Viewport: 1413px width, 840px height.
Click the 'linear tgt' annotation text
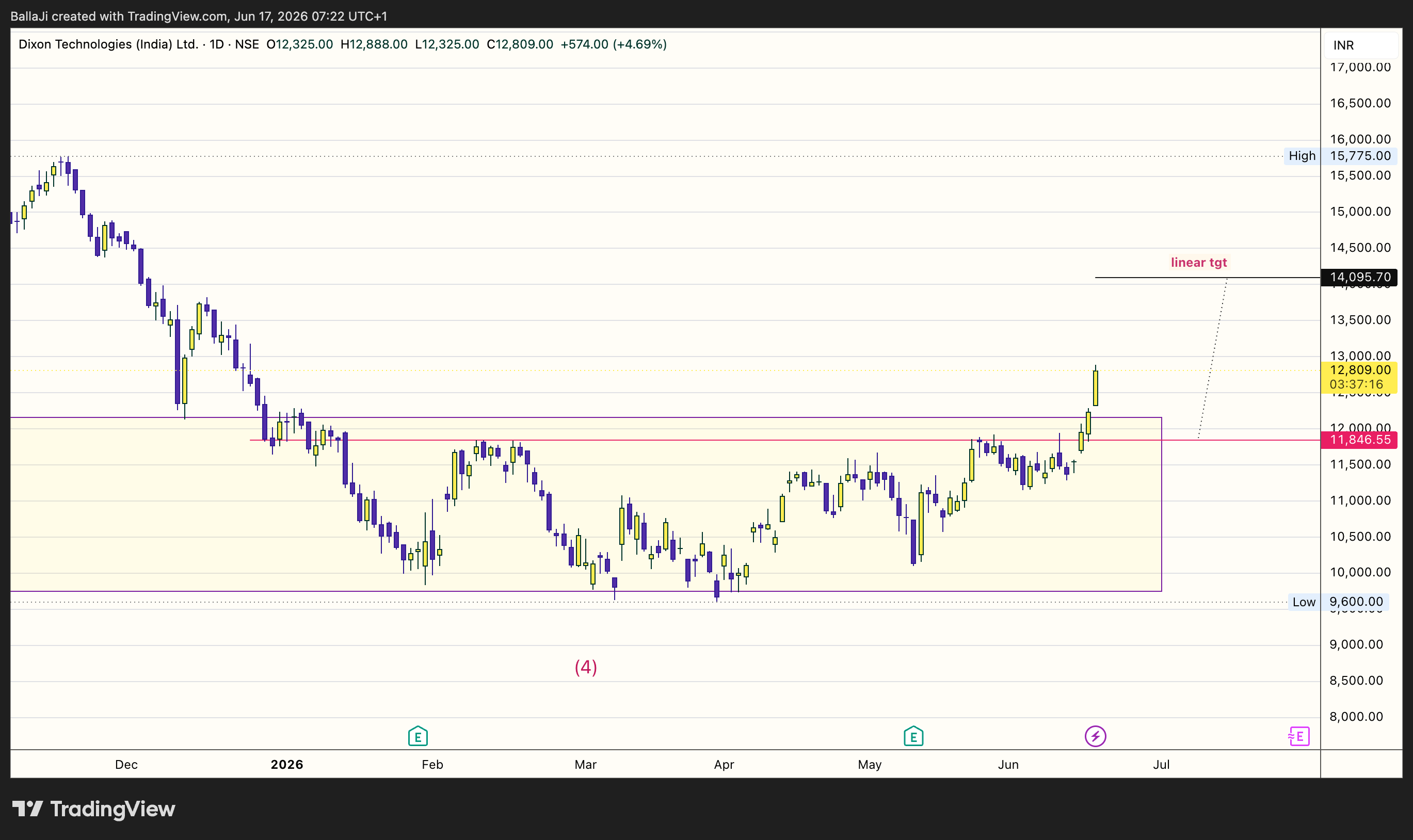point(1198,263)
